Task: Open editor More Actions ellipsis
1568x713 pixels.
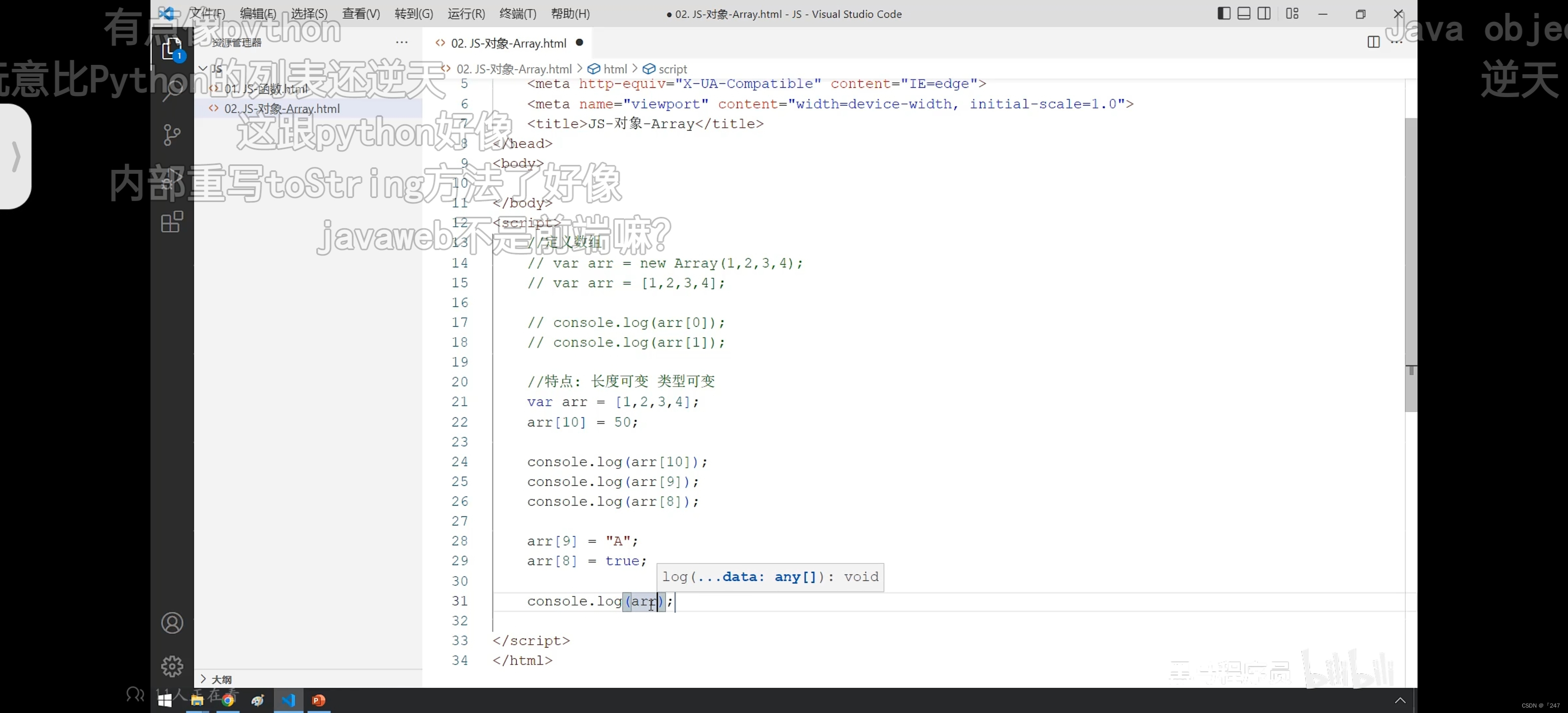Action: [x=1396, y=42]
